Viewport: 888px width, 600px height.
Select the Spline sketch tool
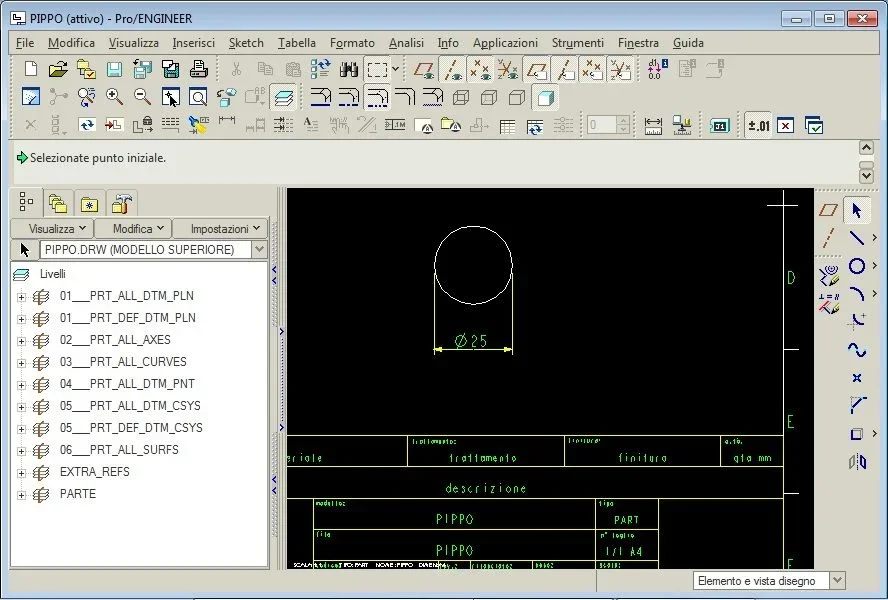[x=857, y=350]
